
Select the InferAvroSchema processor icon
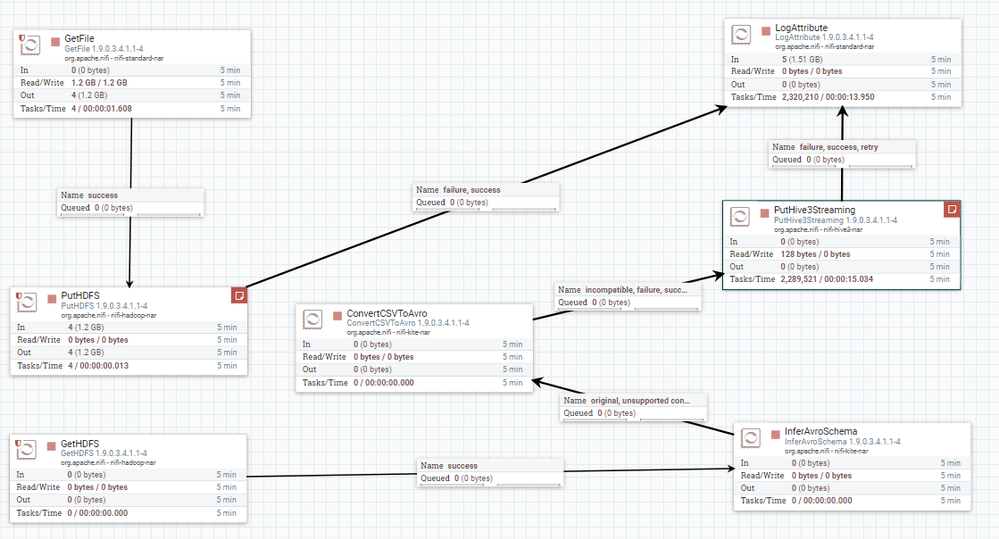tap(751, 438)
